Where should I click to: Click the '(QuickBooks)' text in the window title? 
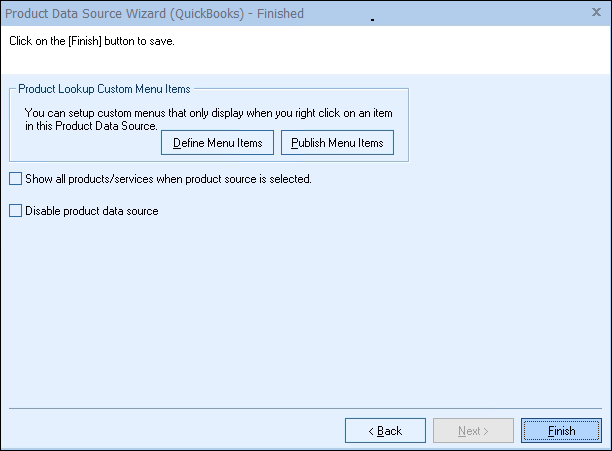(207, 13)
